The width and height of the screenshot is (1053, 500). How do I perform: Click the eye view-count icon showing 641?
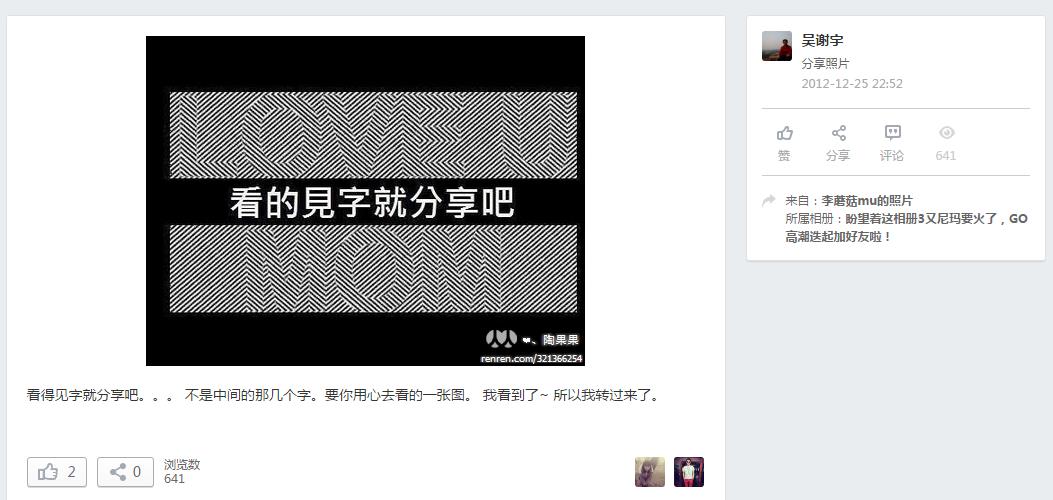946,132
